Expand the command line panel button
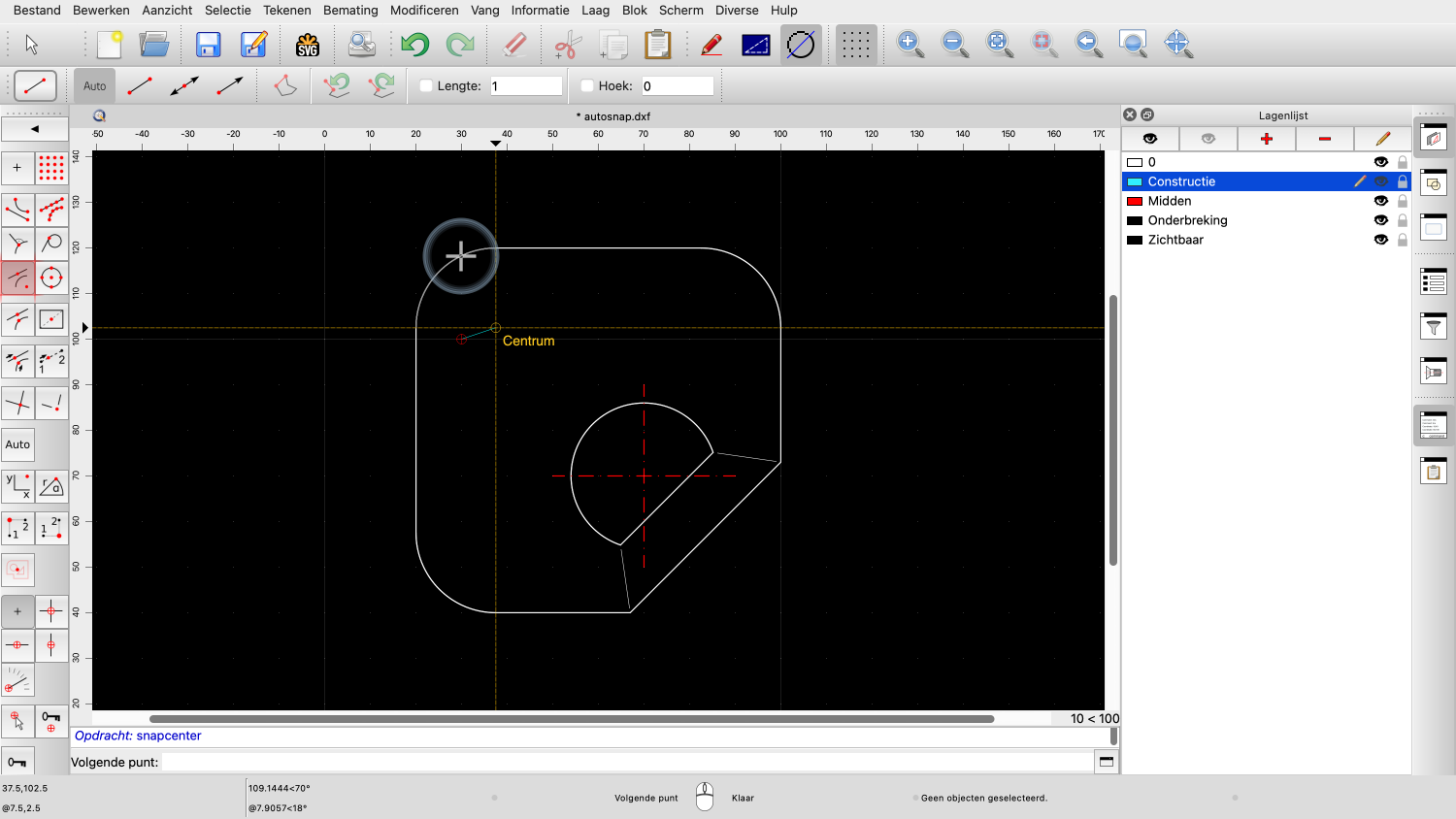The width and height of the screenshot is (1456, 819). [x=1106, y=762]
